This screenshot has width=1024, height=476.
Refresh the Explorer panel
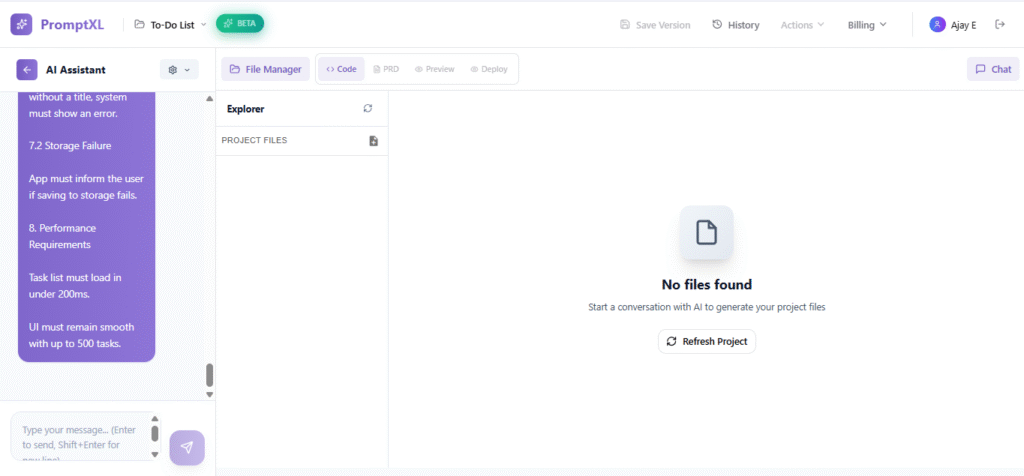point(368,109)
